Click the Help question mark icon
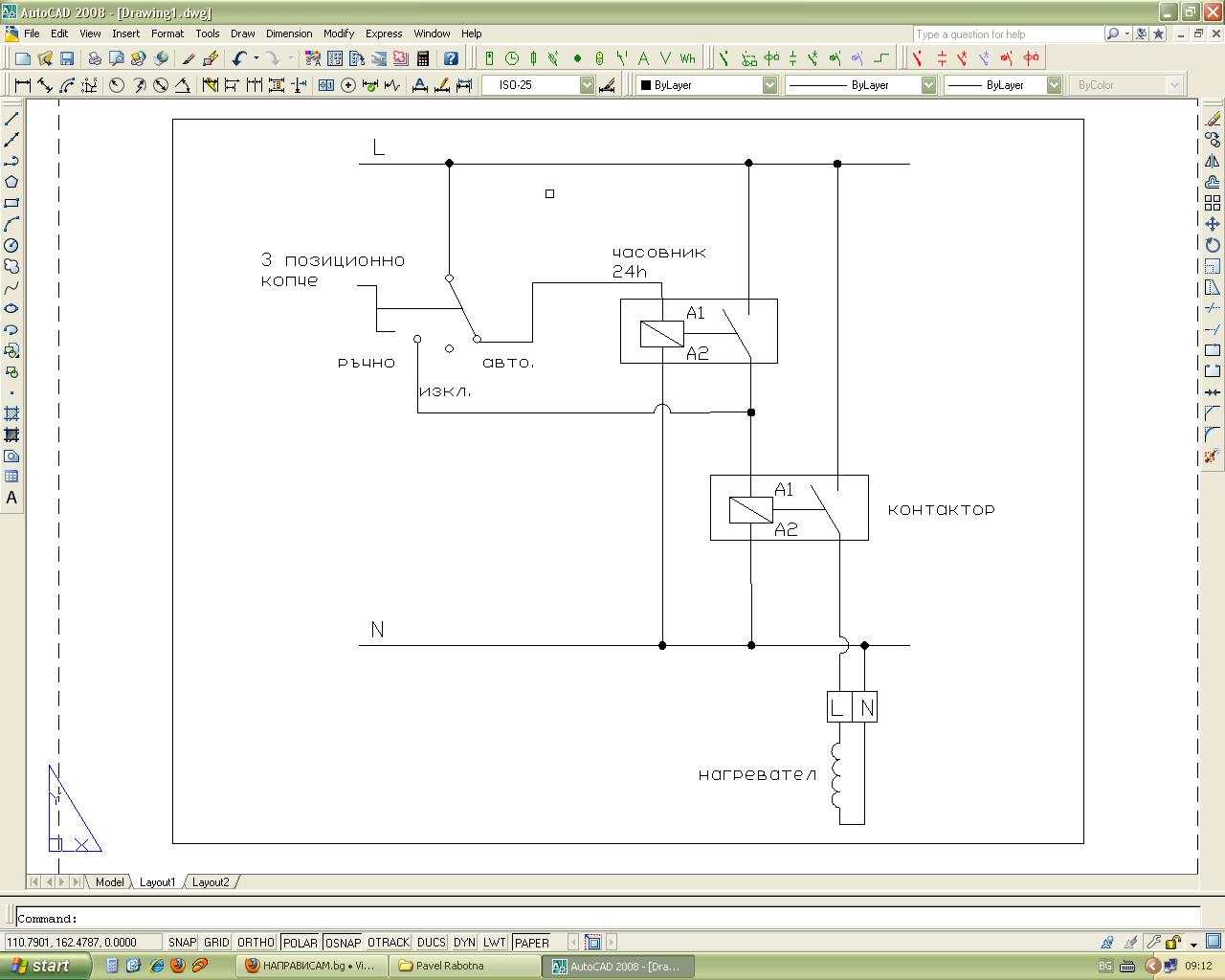This screenshot has height=980, width=1225. (x=451, y=58)
